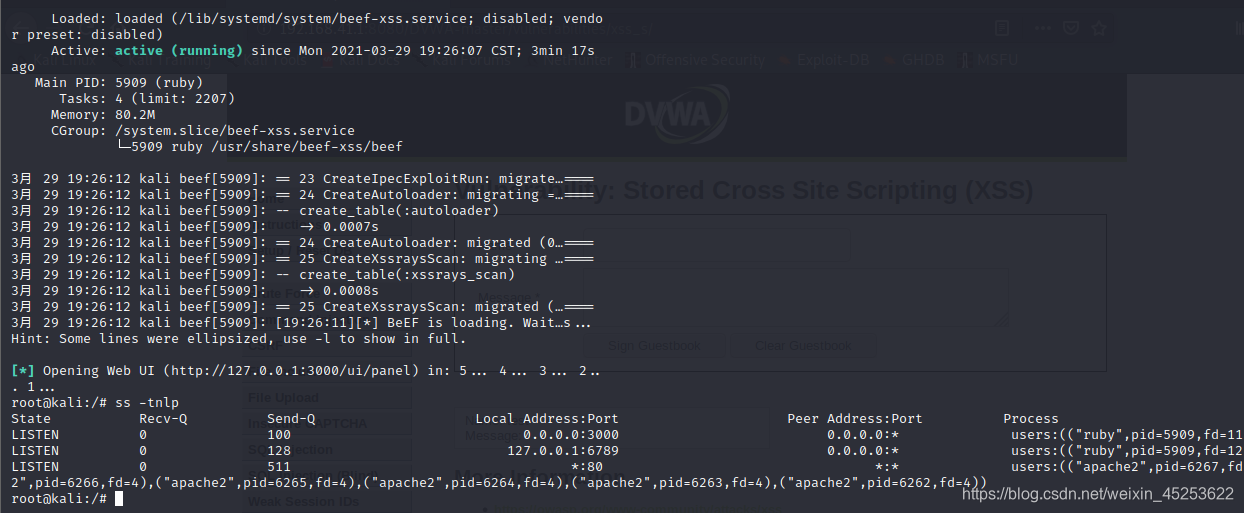The image size is (1244, 513).
Task: Click the 'Tasks: 4 (limit: 2207)' line
Action: coord(147,98)
